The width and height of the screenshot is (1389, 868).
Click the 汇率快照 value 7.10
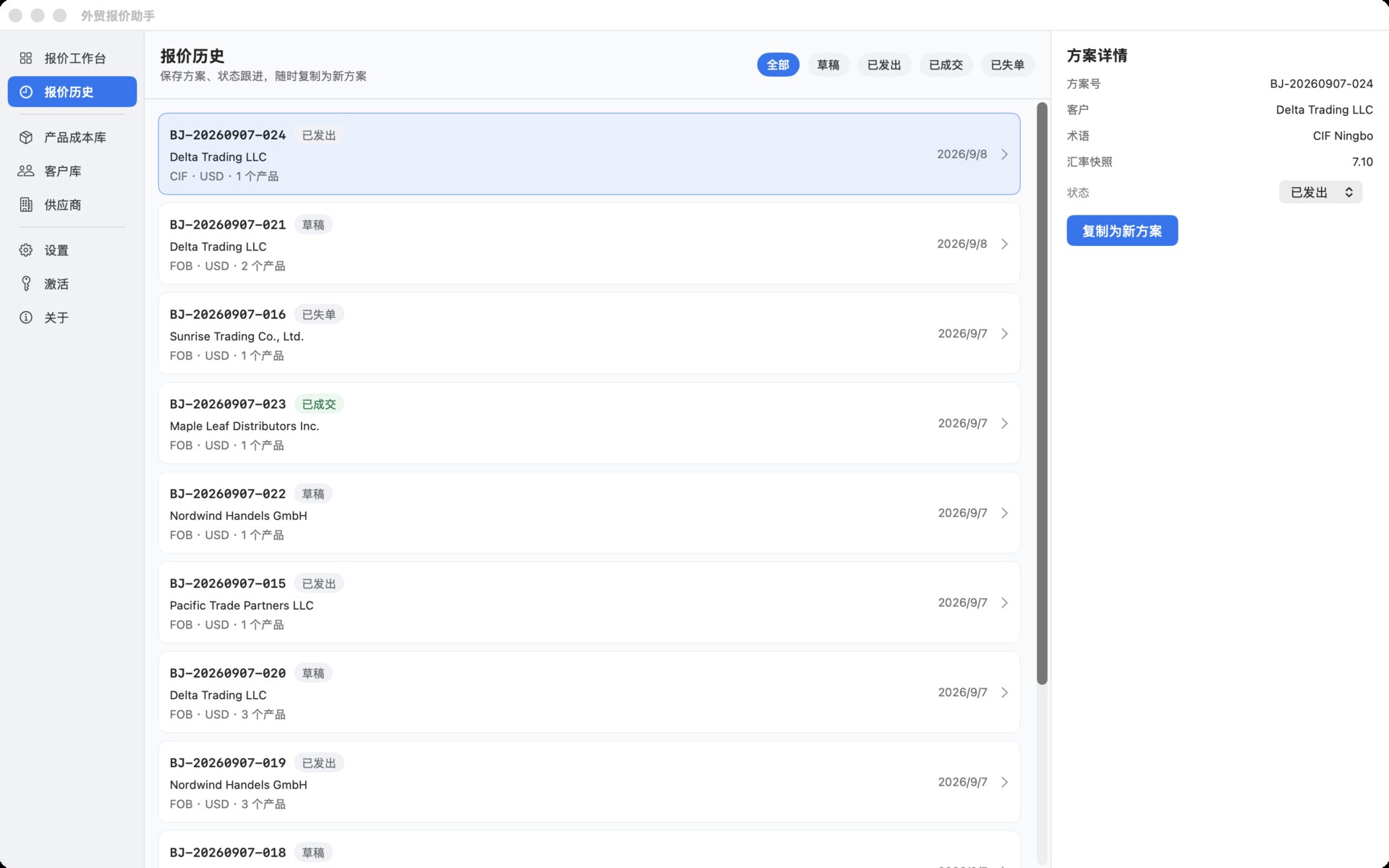pyautogui.click(x=1362, y=162)
